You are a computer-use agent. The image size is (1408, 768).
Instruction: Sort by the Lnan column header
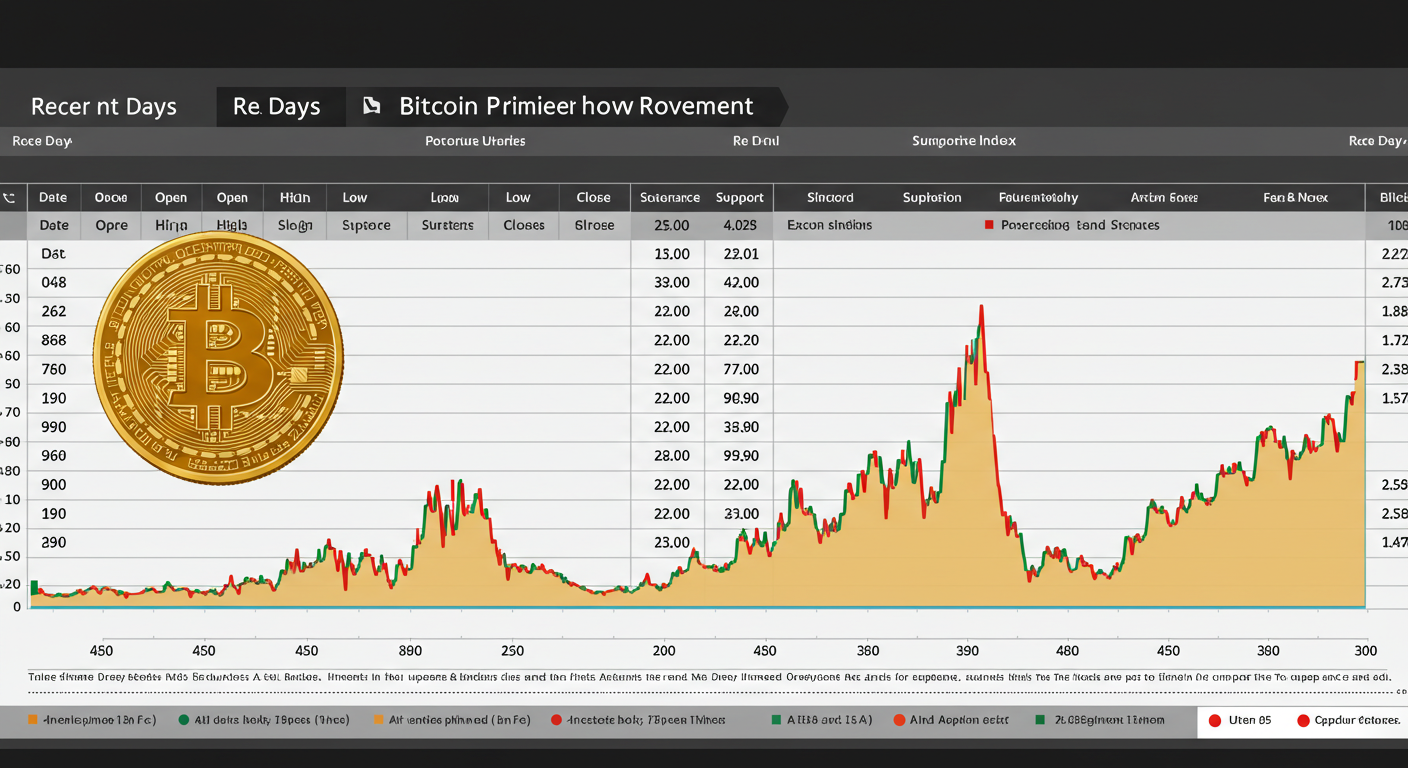point(444,198)
